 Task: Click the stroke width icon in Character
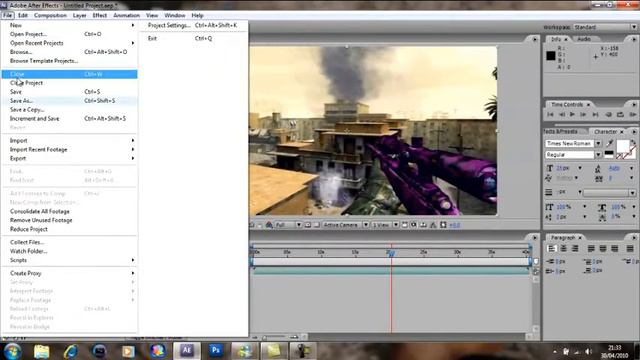pos(549,192)
